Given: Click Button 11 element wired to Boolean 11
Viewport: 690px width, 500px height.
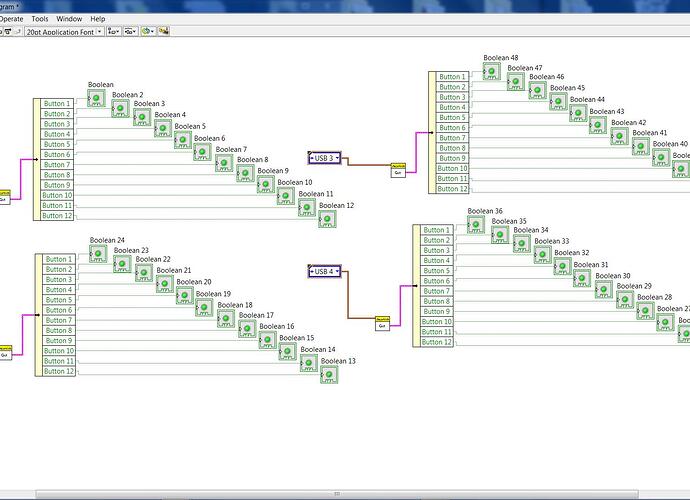Looking at the screenshot, I should [57, 206].
